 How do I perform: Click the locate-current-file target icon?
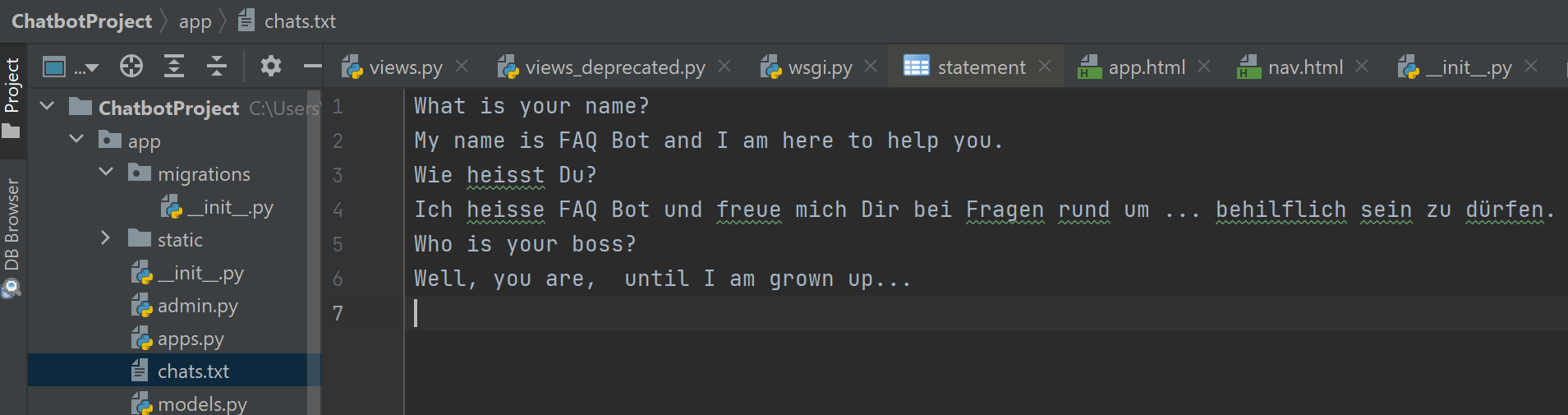click(x=131, y=67)
